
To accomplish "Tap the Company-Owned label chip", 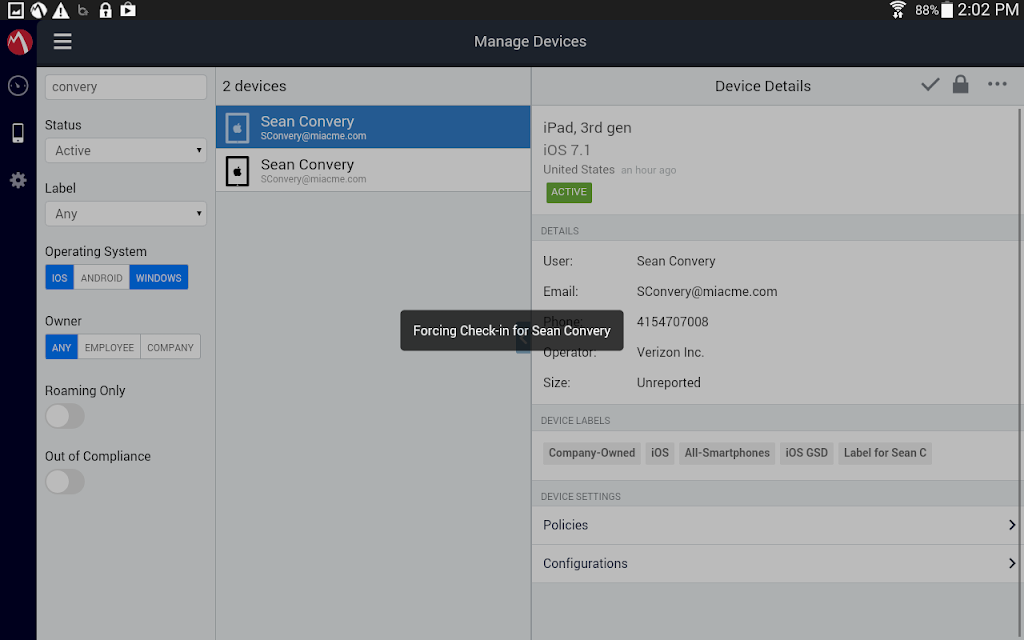I will tap(592, 453).
